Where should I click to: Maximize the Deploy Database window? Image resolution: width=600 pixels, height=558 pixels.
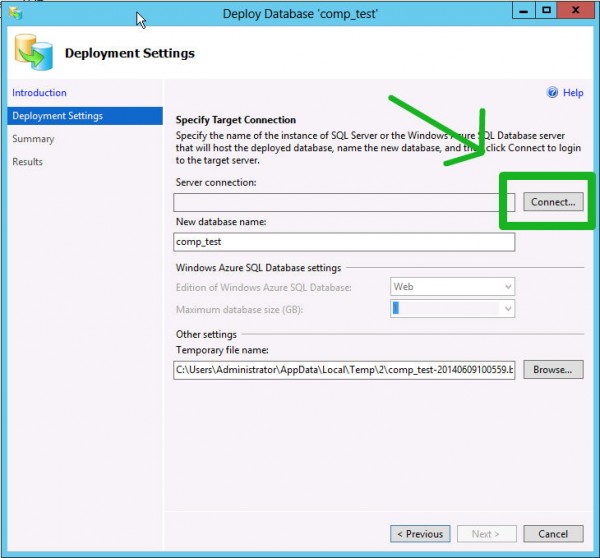(546, 10)
